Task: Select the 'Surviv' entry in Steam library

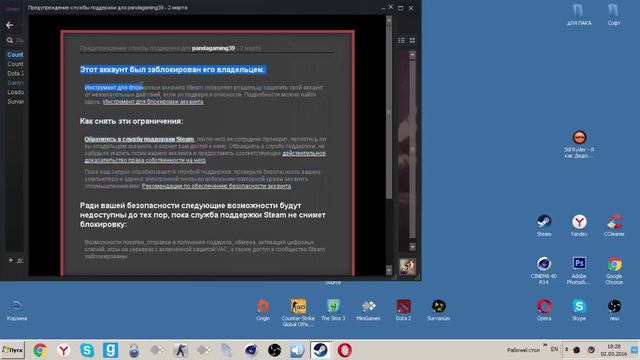Action: (x=16, y=102)
